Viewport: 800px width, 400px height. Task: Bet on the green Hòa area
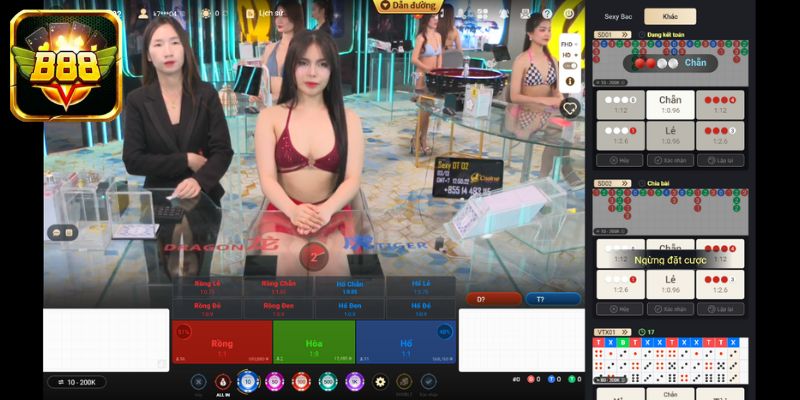(x=313, y=343)
